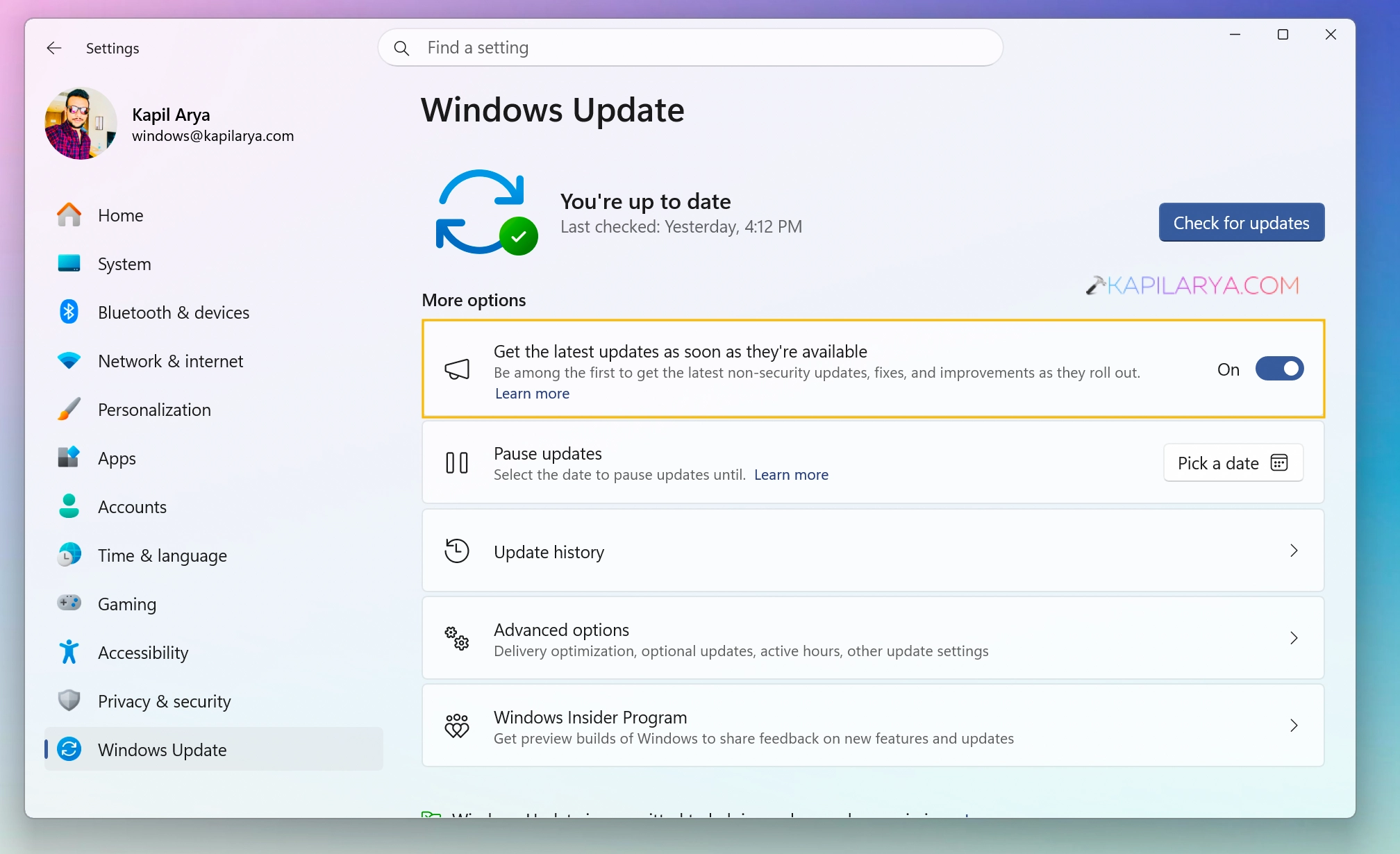Click the Accessibility figure icon

point(69,652)
